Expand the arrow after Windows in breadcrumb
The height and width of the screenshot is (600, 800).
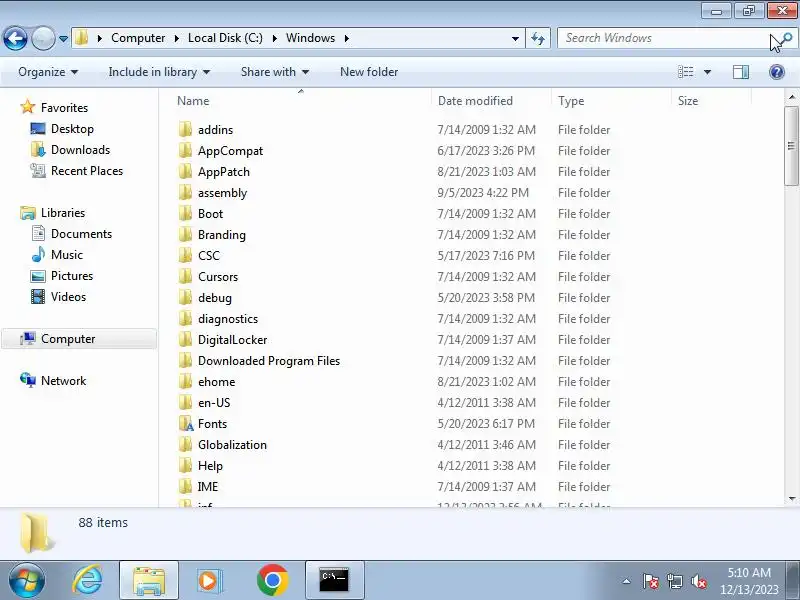coord(346,38)
